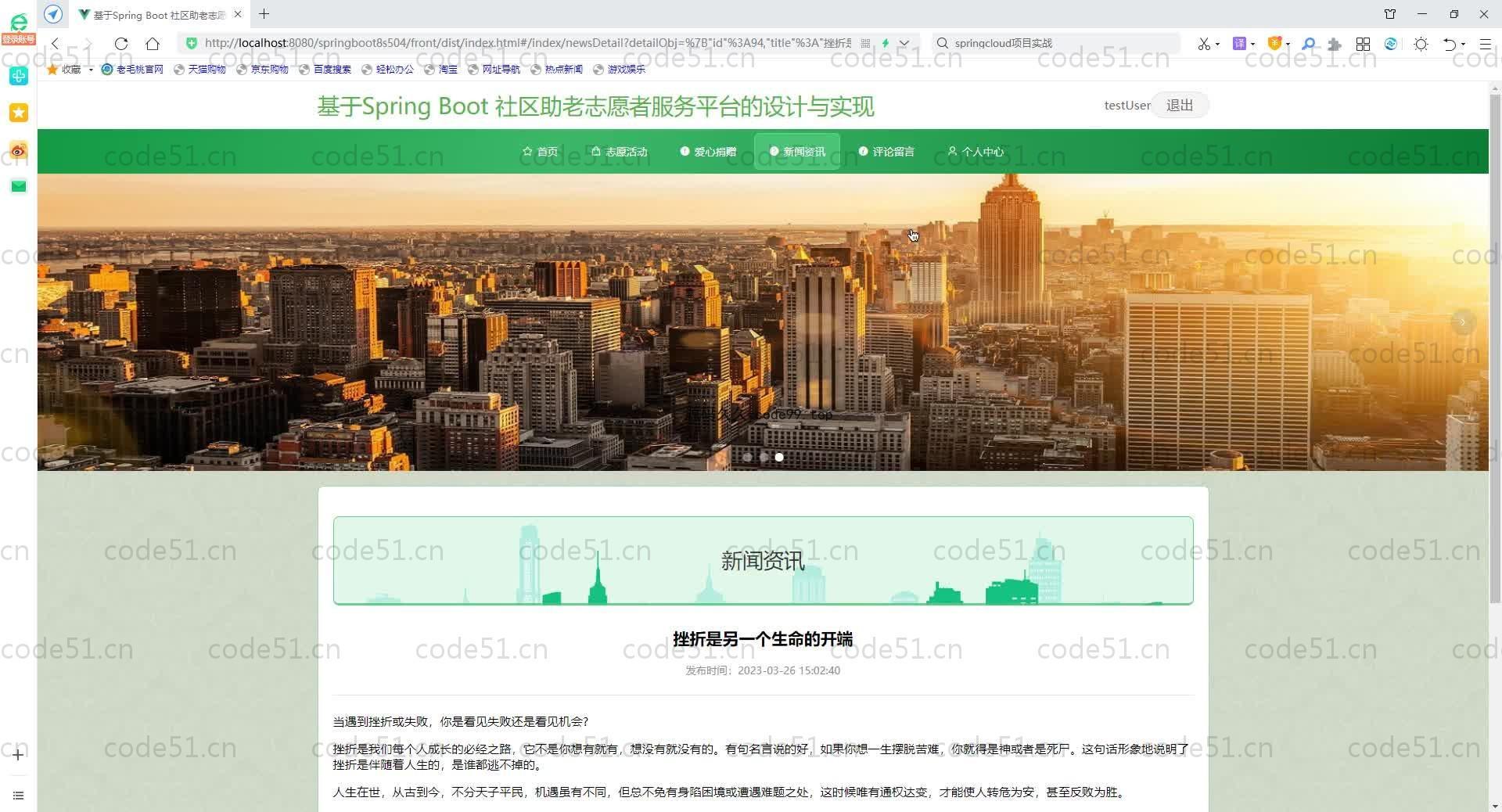The height and width of the screenshot is (812, 1502).
Task: Toggle the sun brightness/night mode icon
Action: coord(1421,44)
